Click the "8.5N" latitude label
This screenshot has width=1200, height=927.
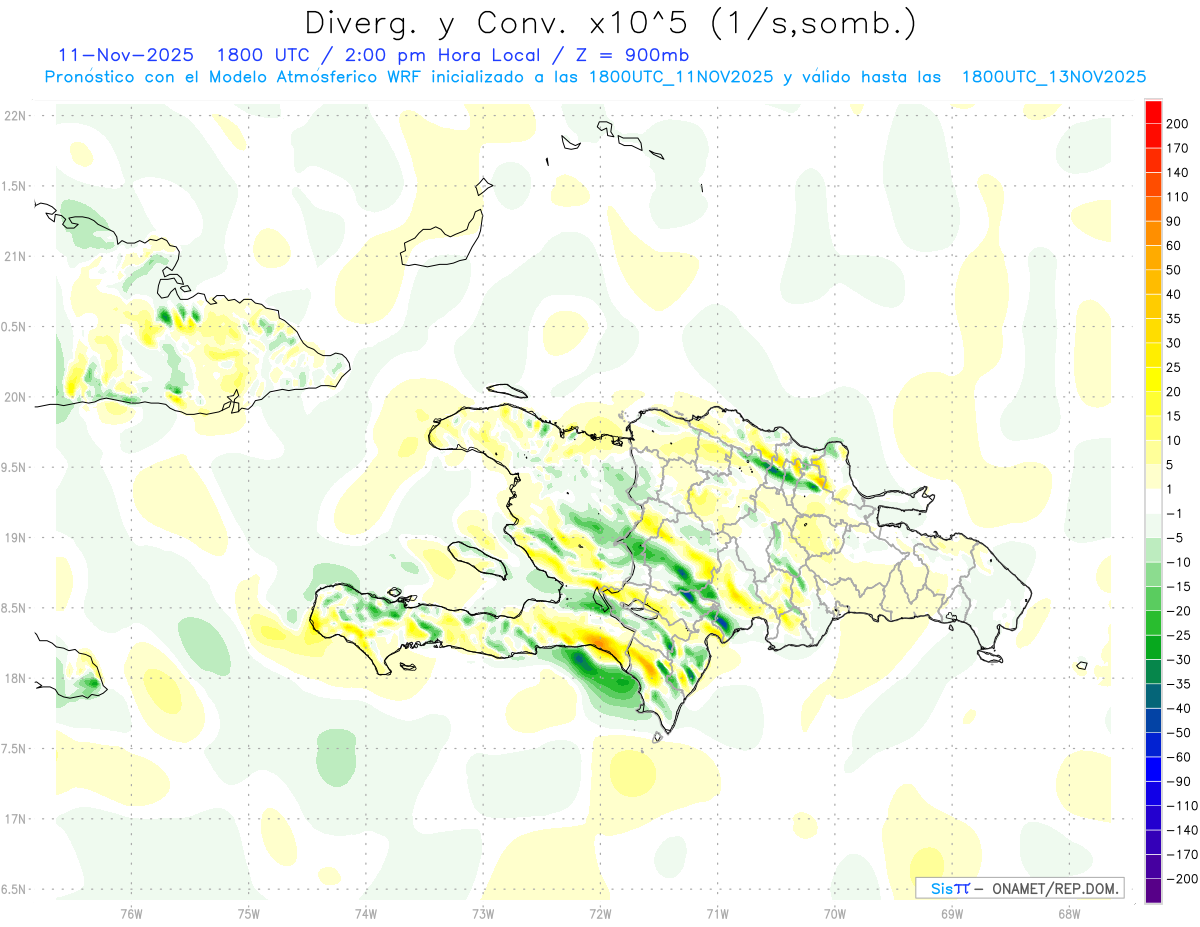click(15, 608)
